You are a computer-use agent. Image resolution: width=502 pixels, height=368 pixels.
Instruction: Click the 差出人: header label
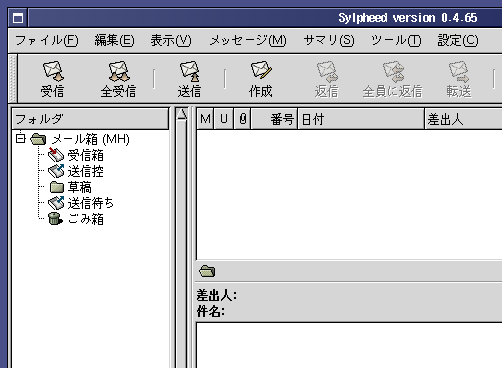click(217, 295)
